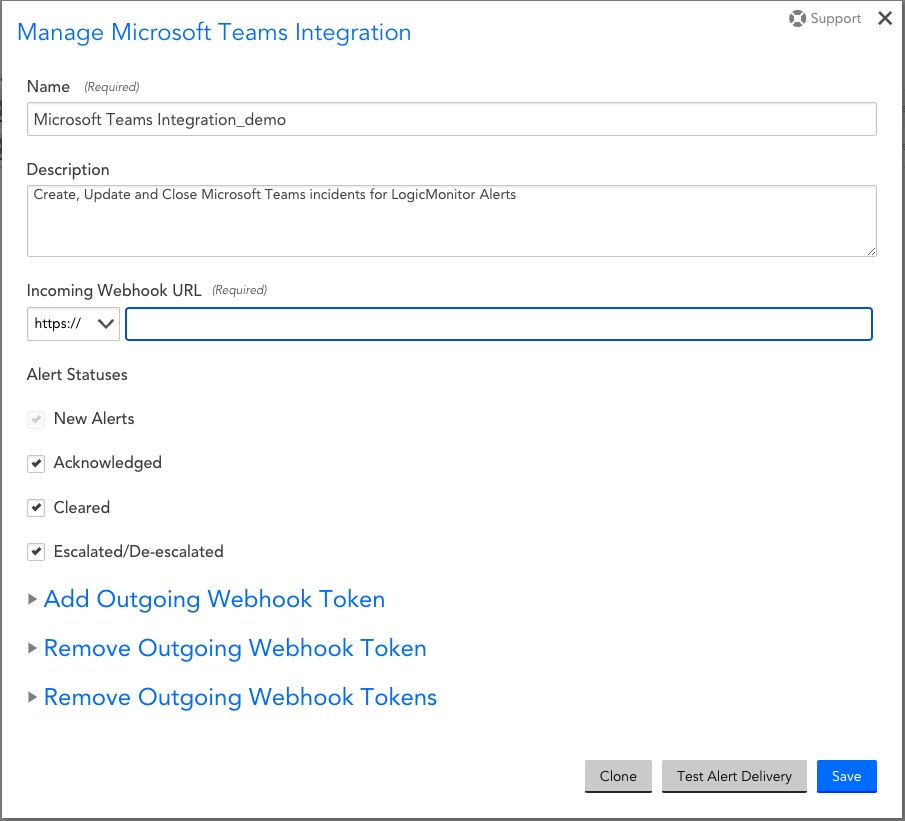
Task: Open the https:// protocol dropdown
Action: point(73,324)
